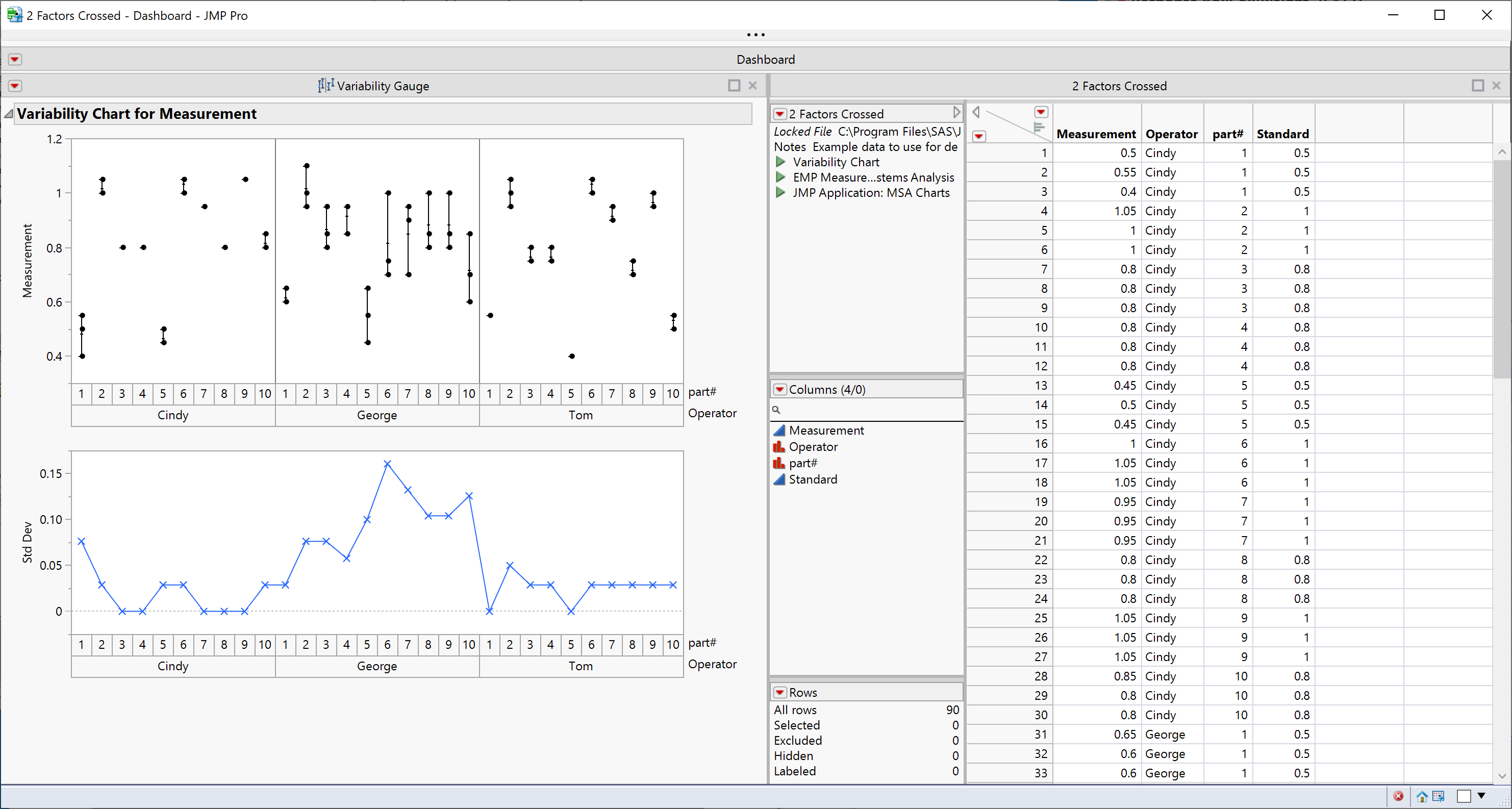Click the data table icon in status bar

pyautogui.click(x=1438, y=796)
